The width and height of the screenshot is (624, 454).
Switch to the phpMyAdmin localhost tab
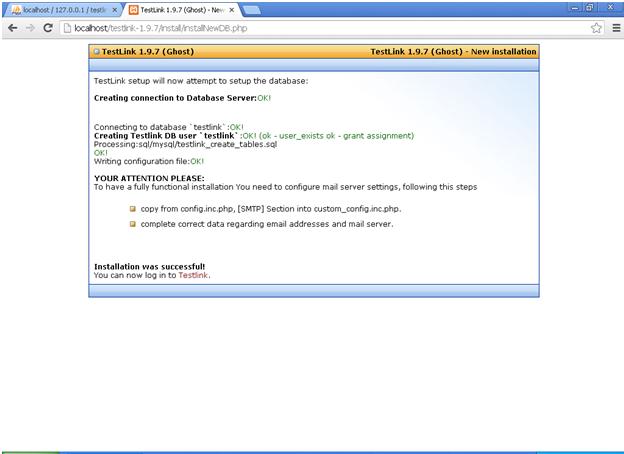(63, 10)
